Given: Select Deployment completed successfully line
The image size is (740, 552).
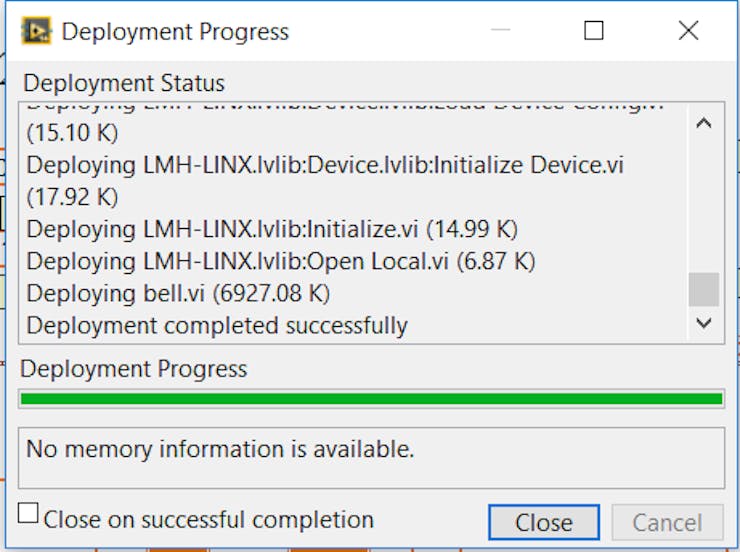Looking at the screenshot, I should [217, 326].
